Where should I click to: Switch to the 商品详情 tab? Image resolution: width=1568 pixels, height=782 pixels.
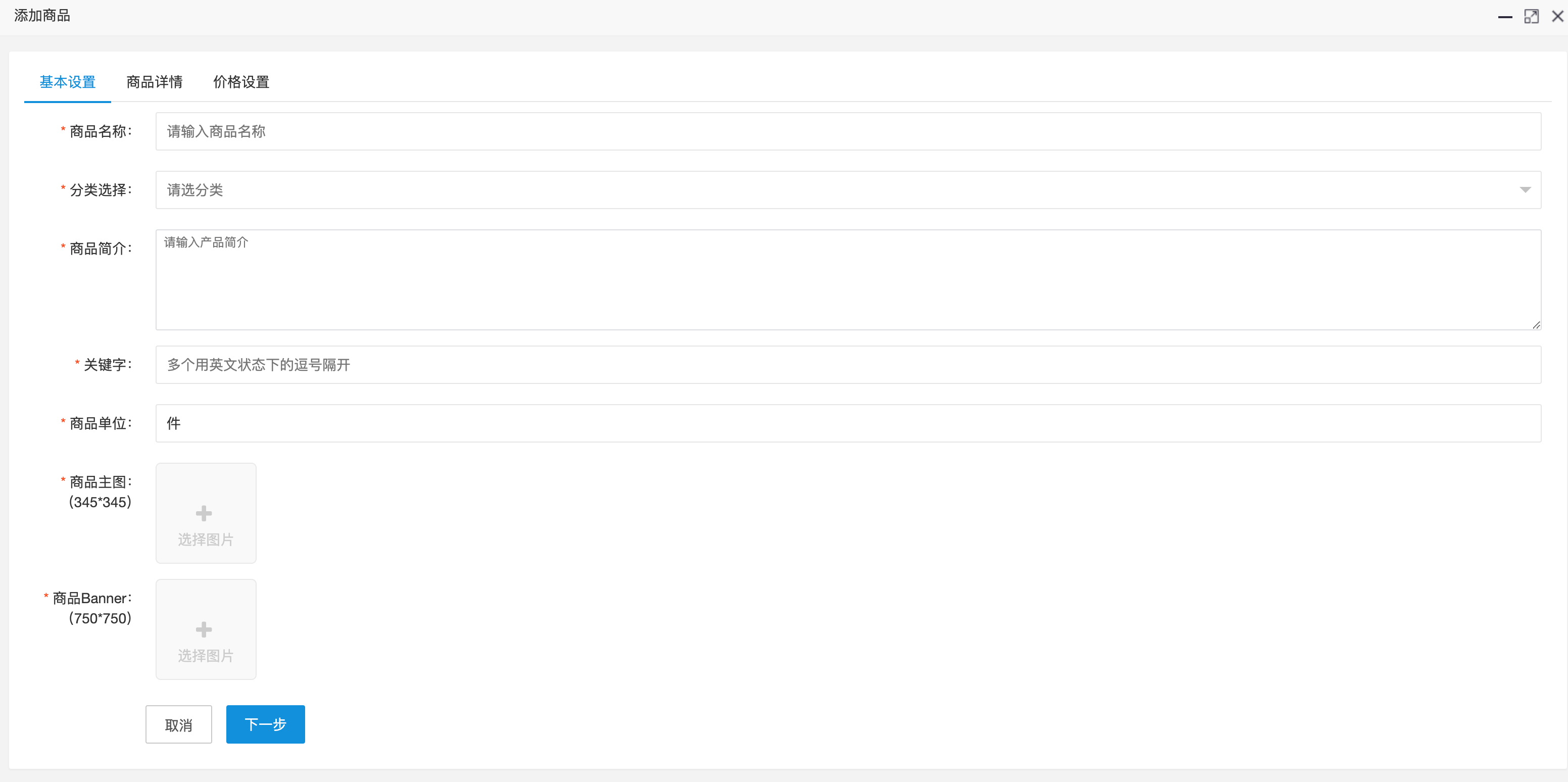(155, 81)
